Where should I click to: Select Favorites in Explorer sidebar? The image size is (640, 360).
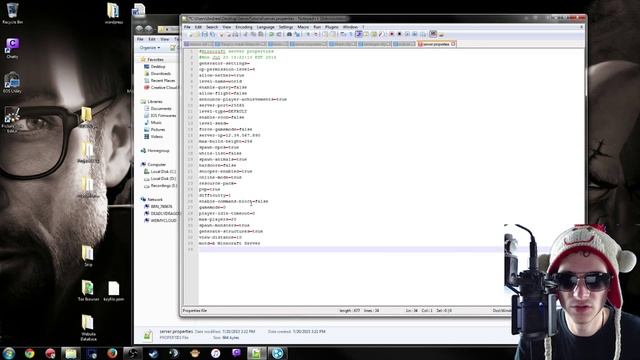(x=155, y=60)
